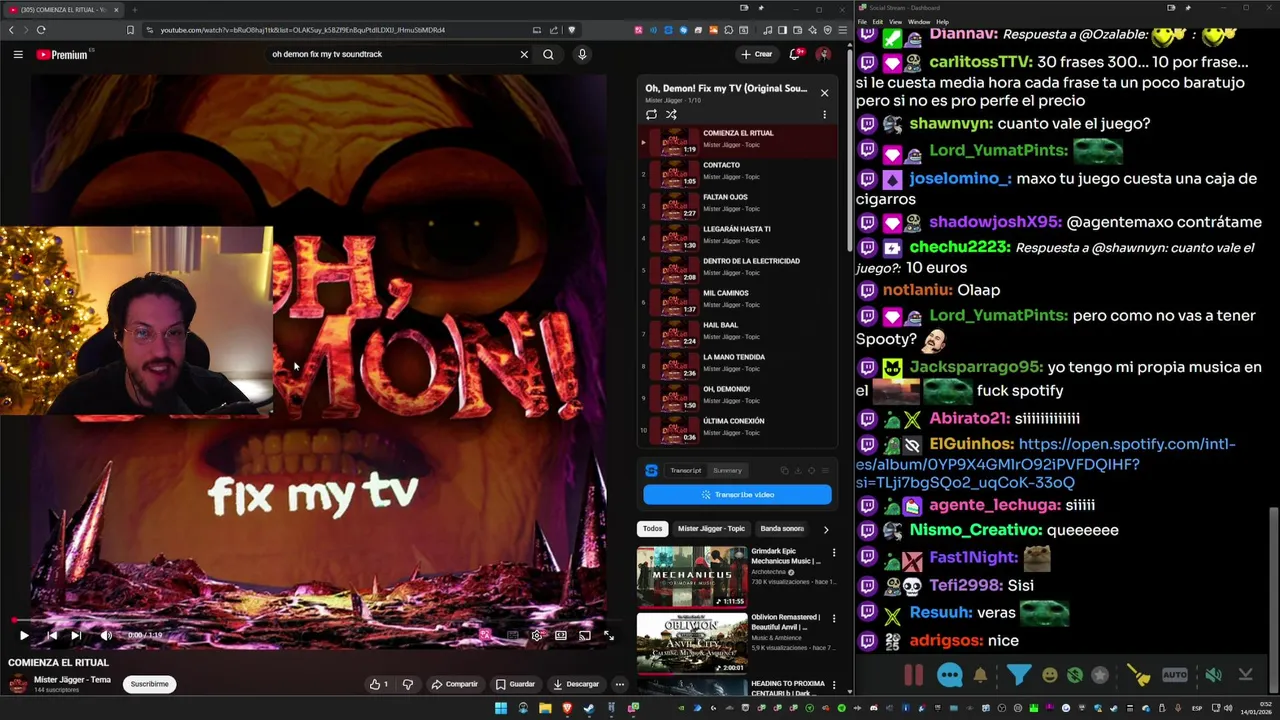Start voice search with microphone

(582, 54)
